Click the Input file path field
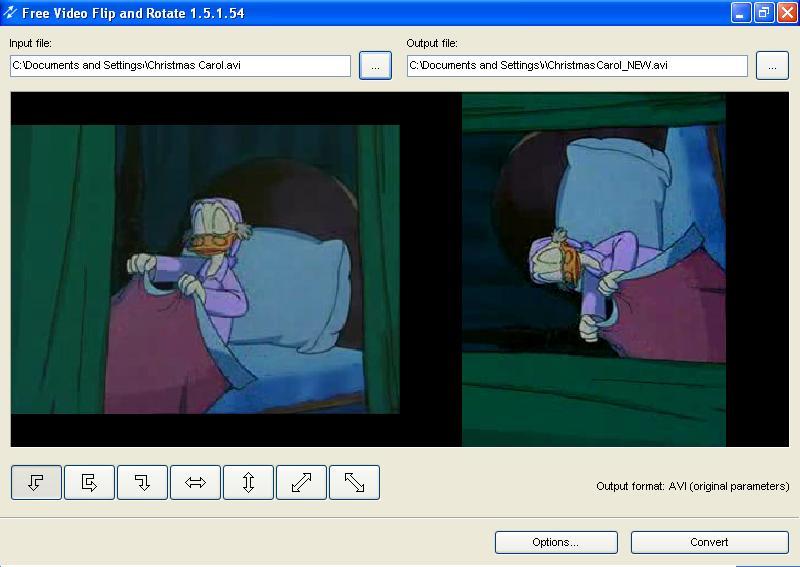The height and width of the screenshot is (567, 800). coord(181,66)
